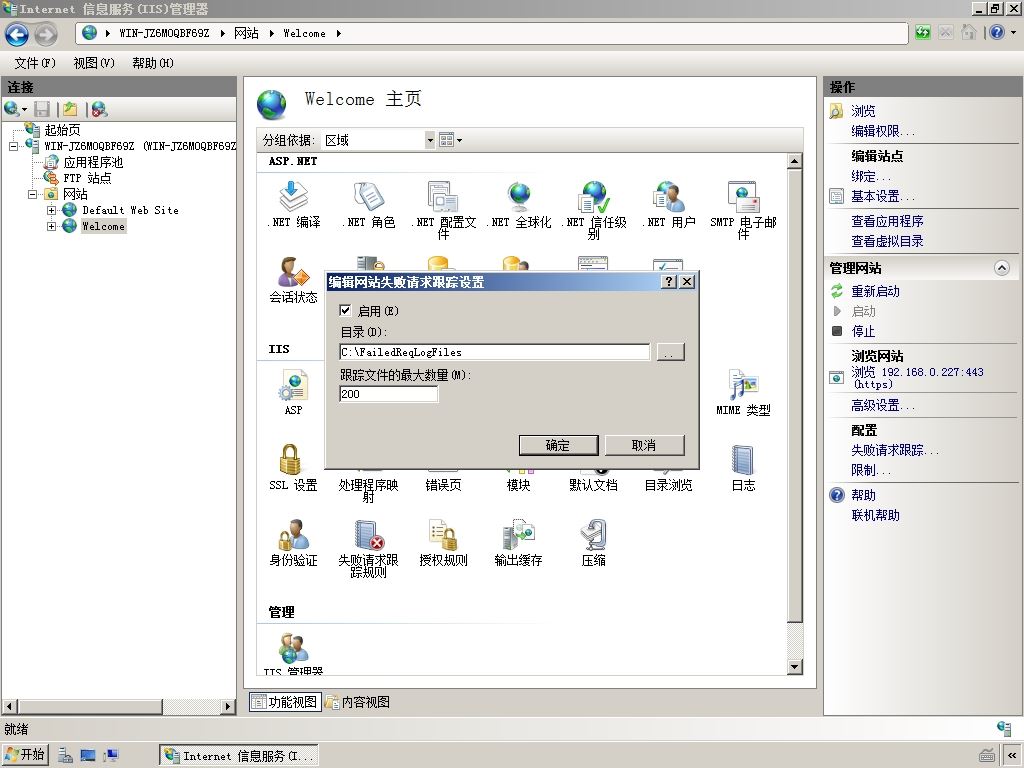
Task: Click the feature pane vertical scrollbar down arrow
Action: pos(795,667)
